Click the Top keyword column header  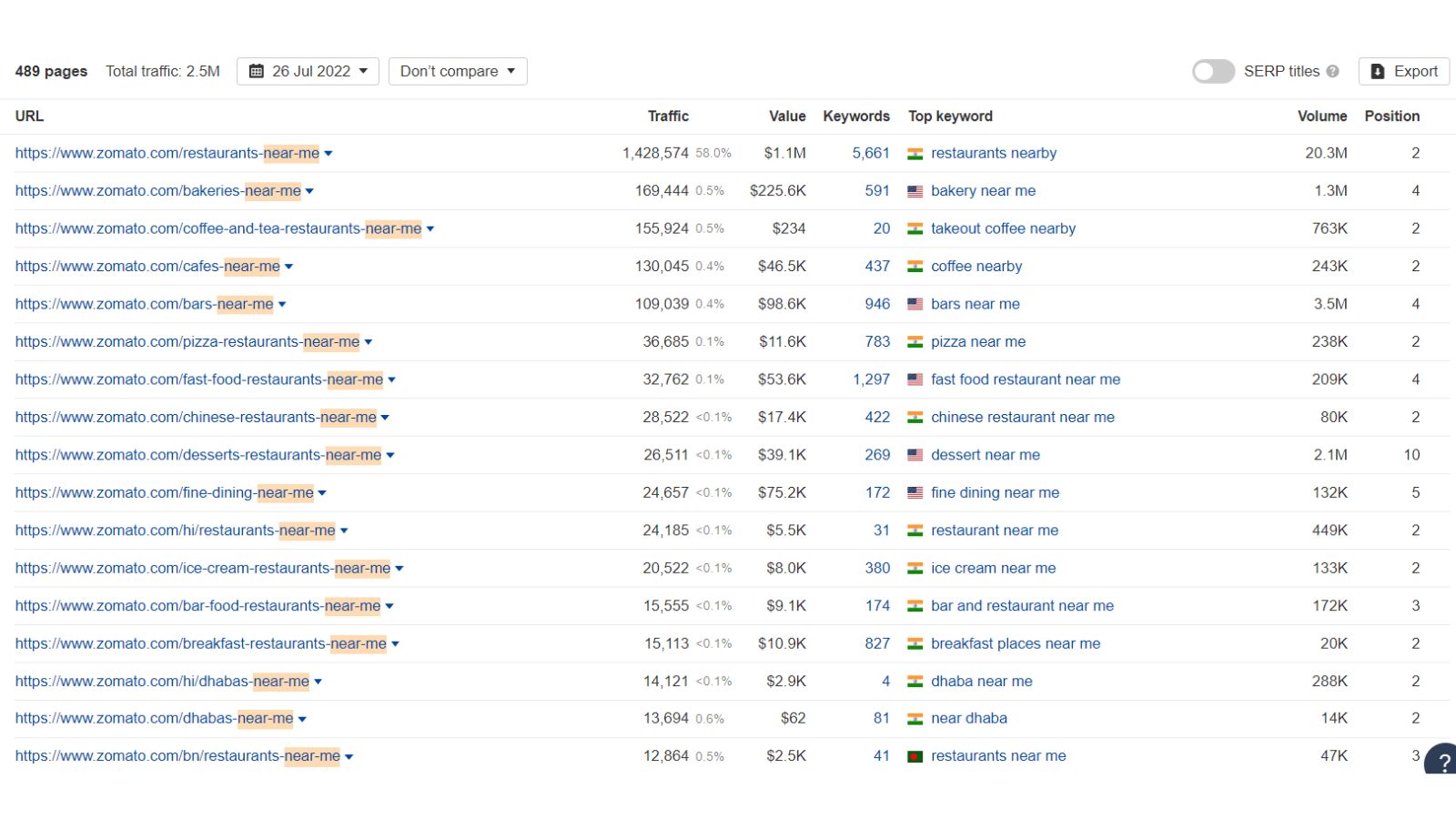pos(950,116)
